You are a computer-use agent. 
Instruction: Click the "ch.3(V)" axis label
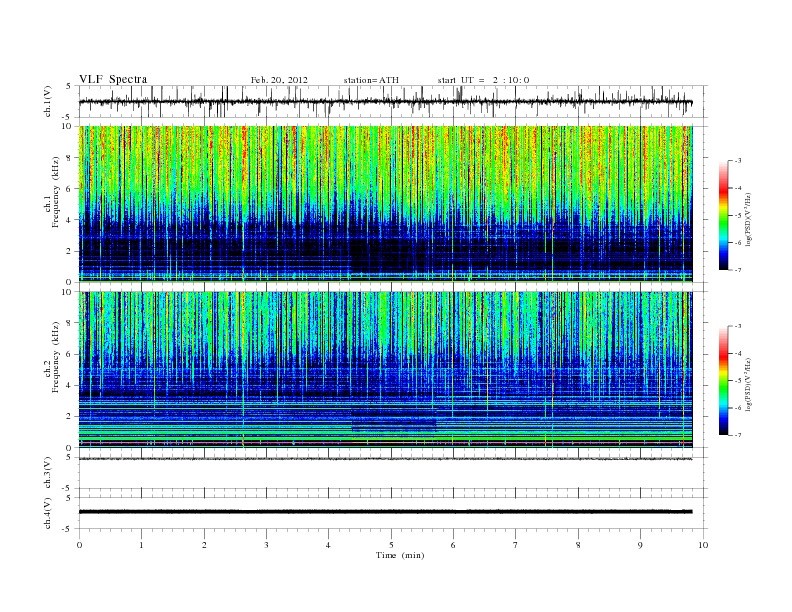point(48,473)
